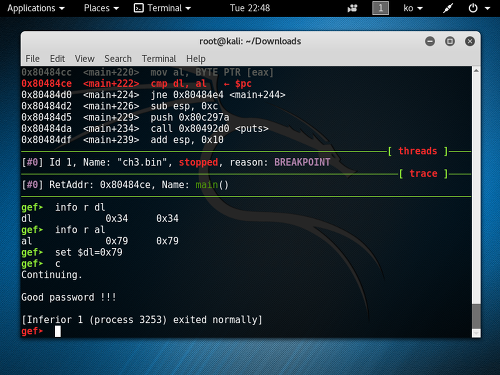This screenshot has height=375, width=500.
Task: Click the screen recording camera icon
Action: click(352, 8)
